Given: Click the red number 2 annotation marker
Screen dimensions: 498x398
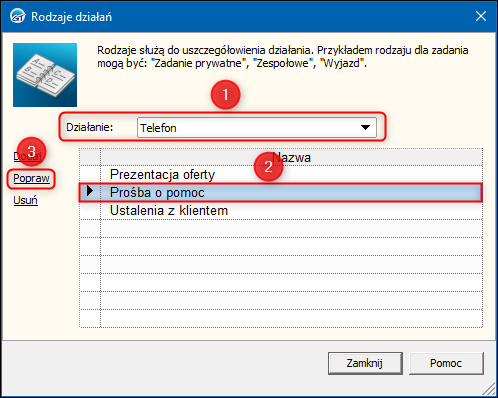Looking at the screenshot, I should coord(268,166).
